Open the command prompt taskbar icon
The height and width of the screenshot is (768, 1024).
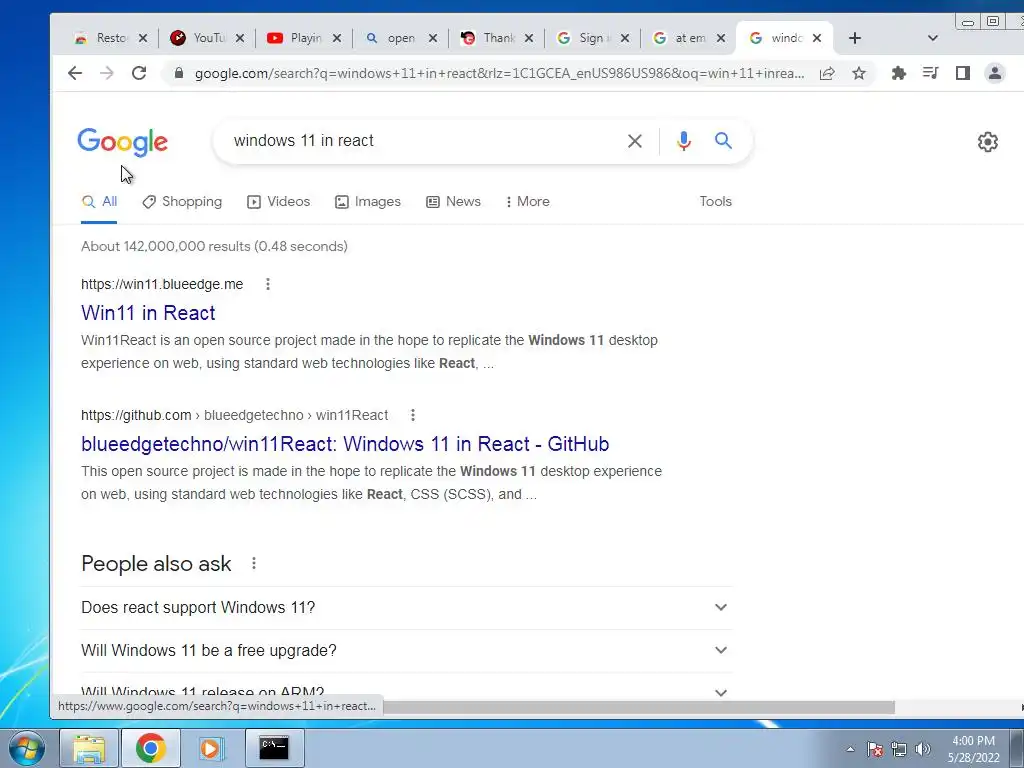pyautogui.click(x=274, y=748)
